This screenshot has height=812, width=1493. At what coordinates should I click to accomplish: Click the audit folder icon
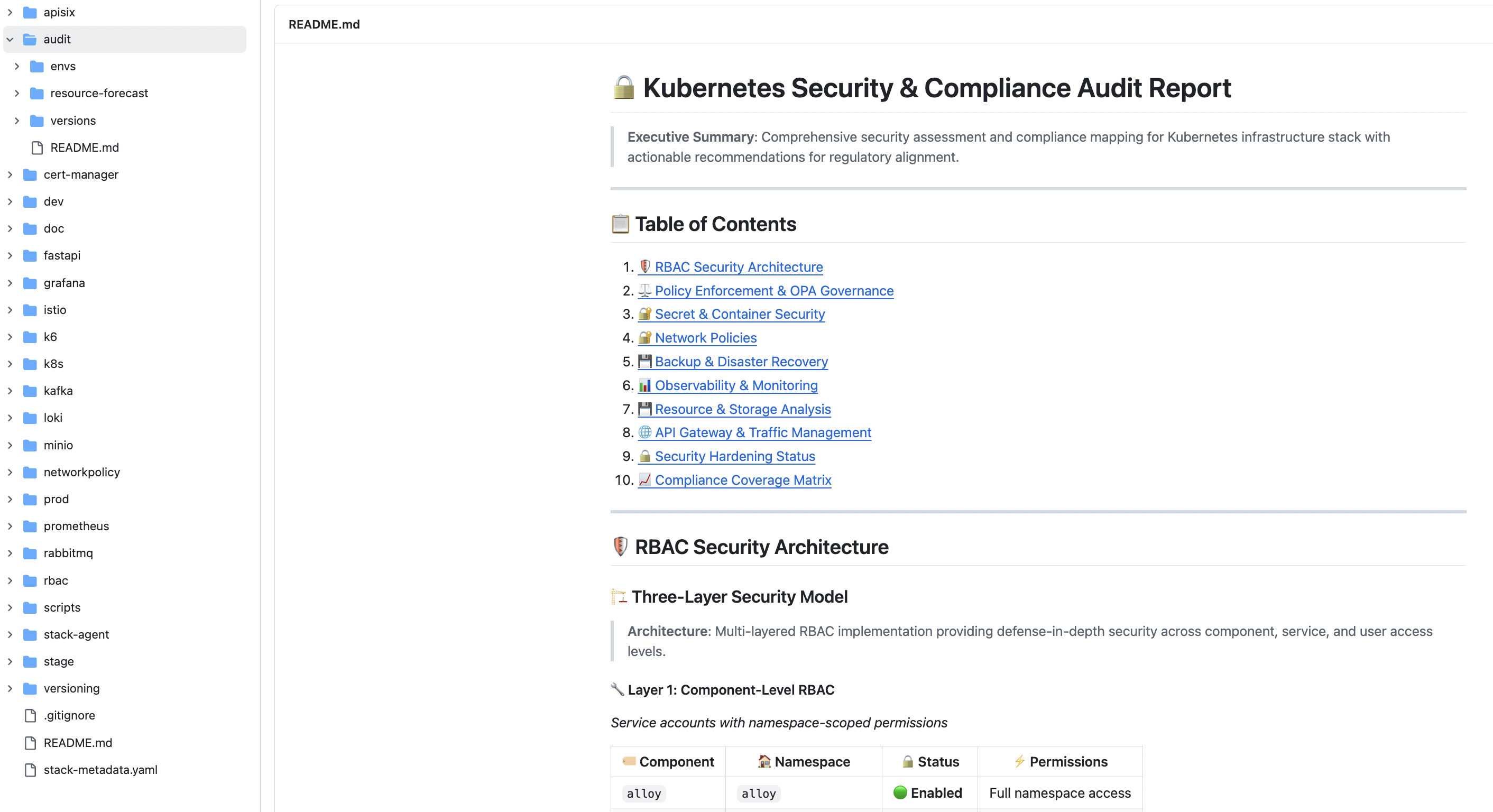30,40
